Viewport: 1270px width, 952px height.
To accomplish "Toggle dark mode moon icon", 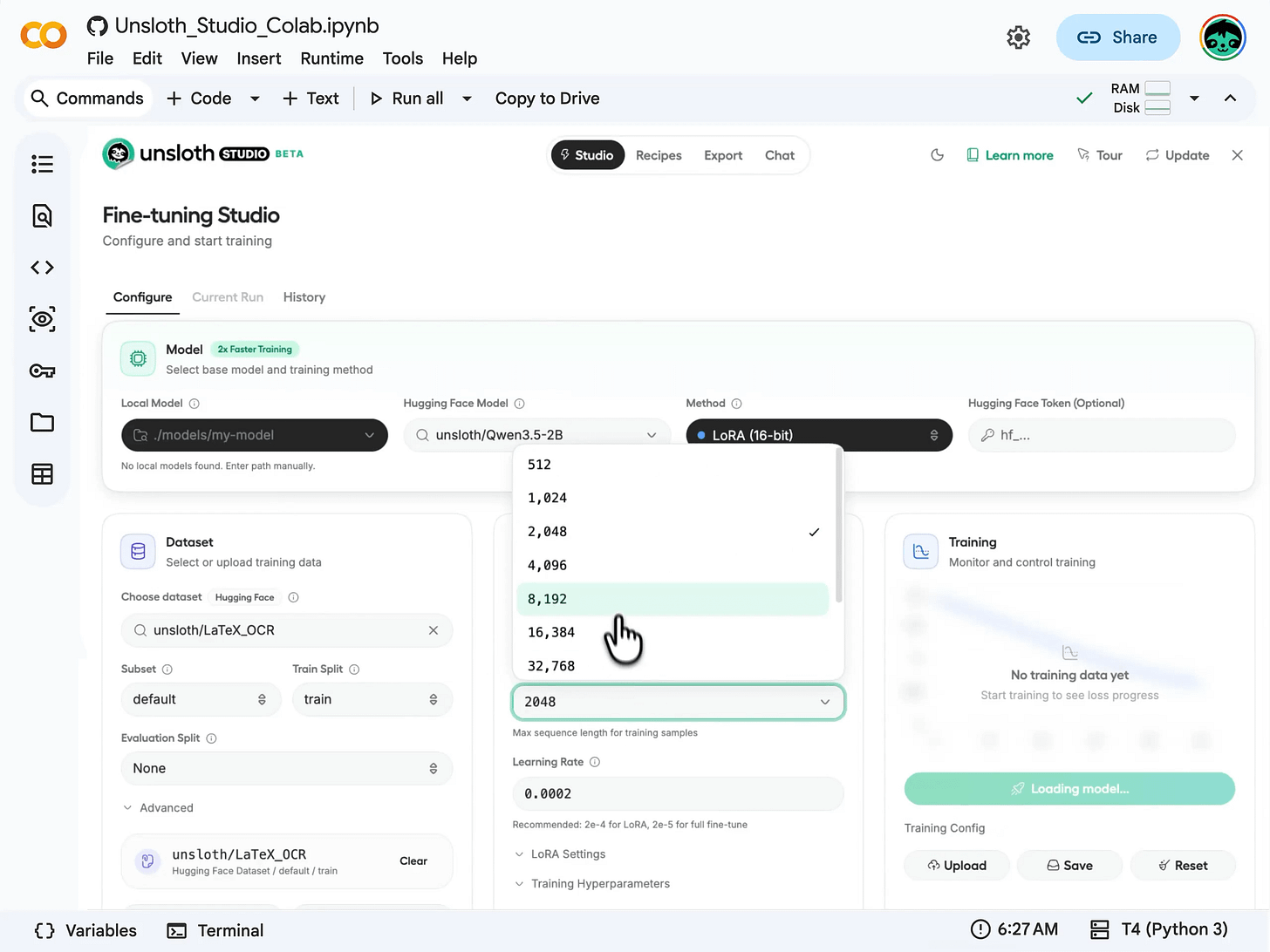I will [x=938, y=155].
